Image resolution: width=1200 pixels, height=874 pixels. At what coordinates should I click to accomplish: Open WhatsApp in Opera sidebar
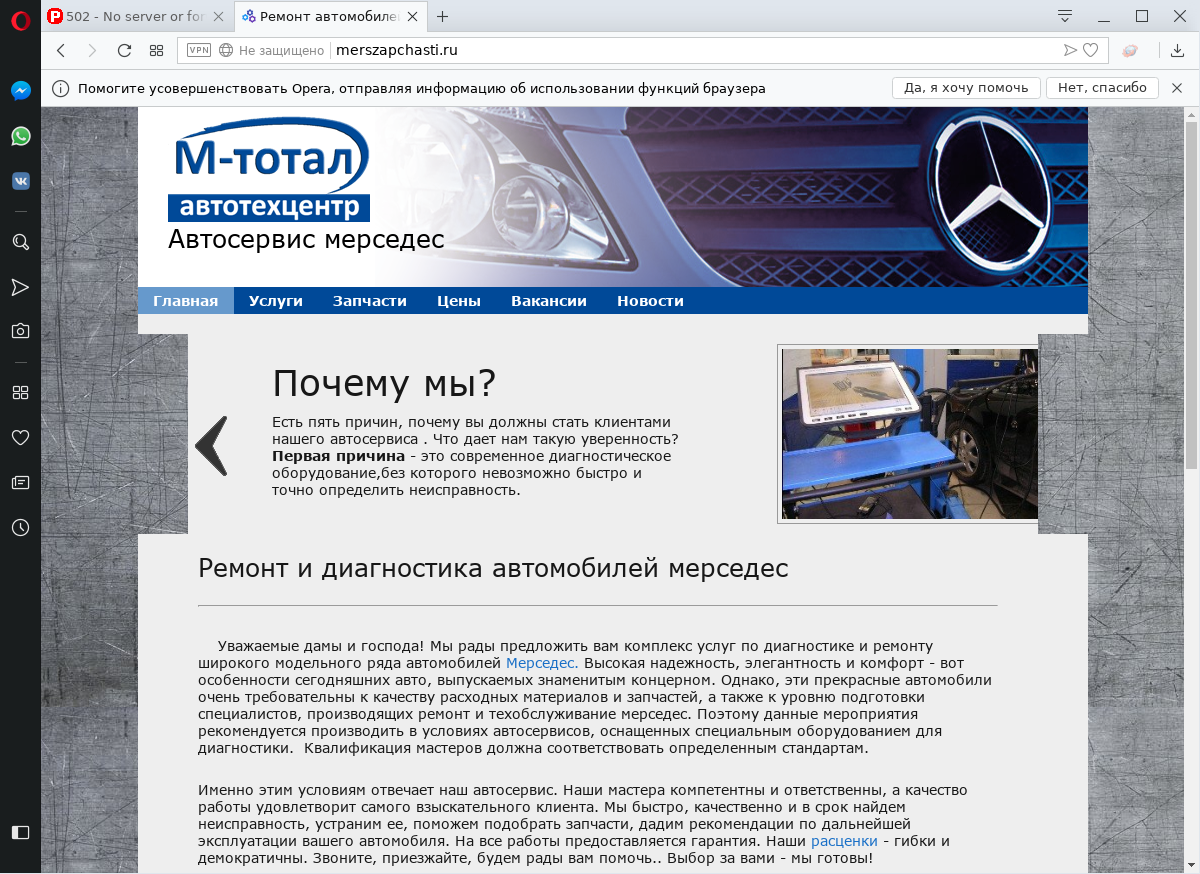[20, 136]
